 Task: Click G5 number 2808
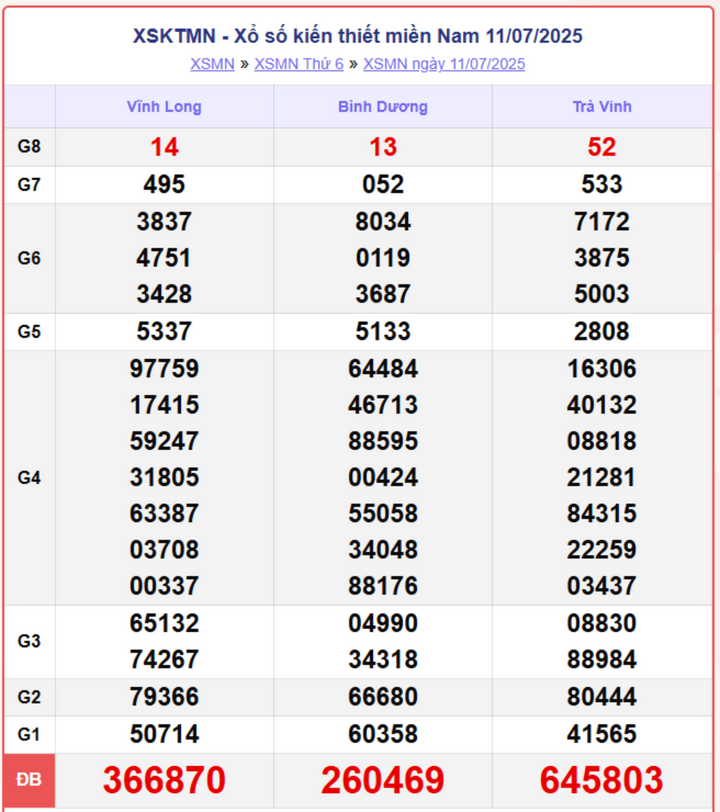pos(601,331)
